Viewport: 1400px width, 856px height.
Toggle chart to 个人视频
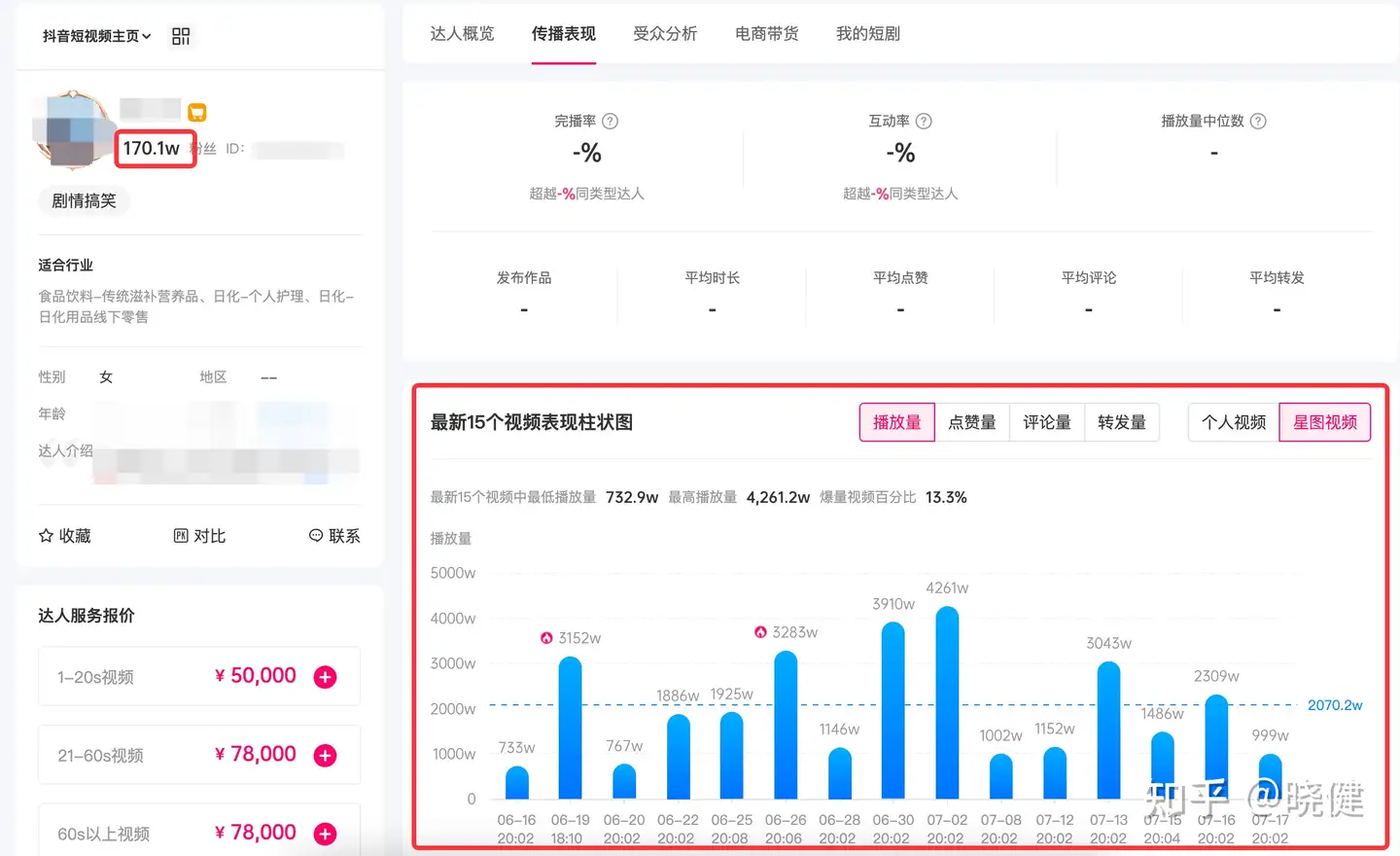(1233, 422)
